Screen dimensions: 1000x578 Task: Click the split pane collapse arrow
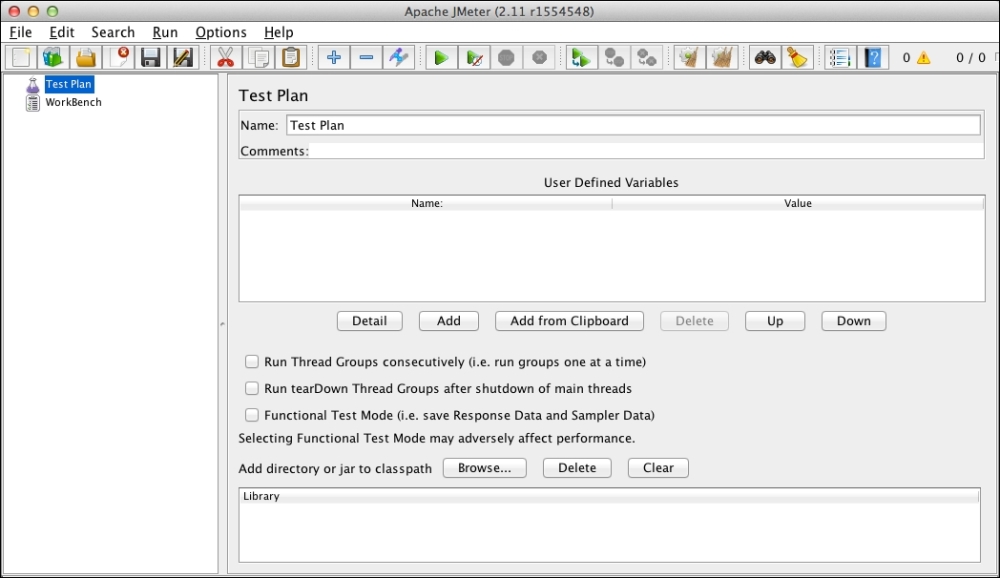[223, 324]
